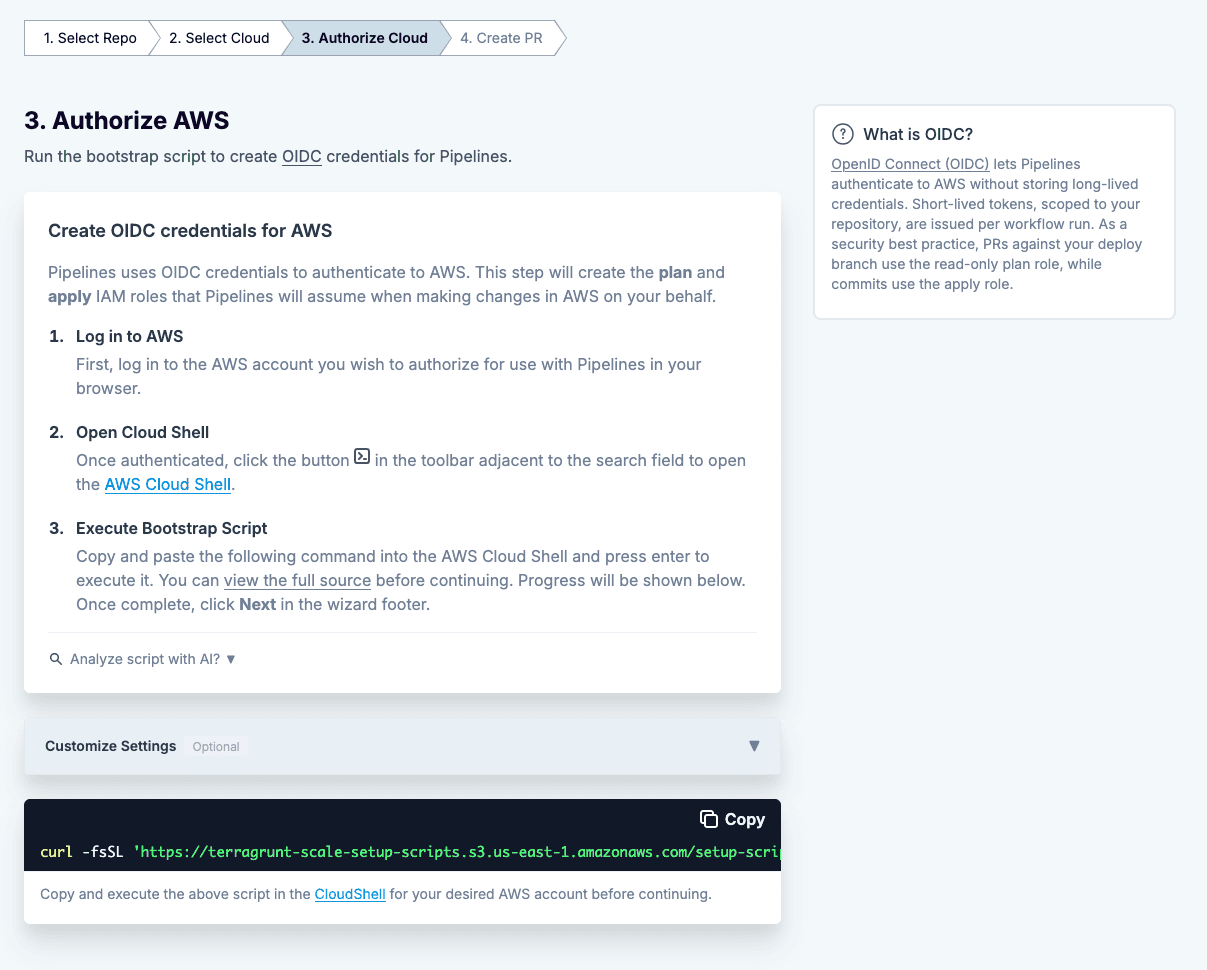Image resolution: width=1207 pixels, height=970 pixels.
Task: Click the 3. Authorize AWS heading
Action: tap(127, 121)
